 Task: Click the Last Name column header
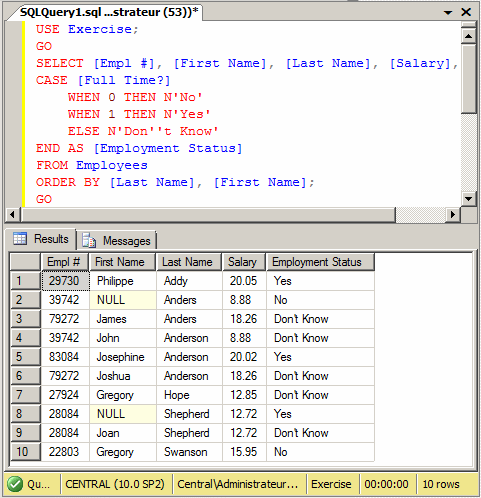coord(189,262)
